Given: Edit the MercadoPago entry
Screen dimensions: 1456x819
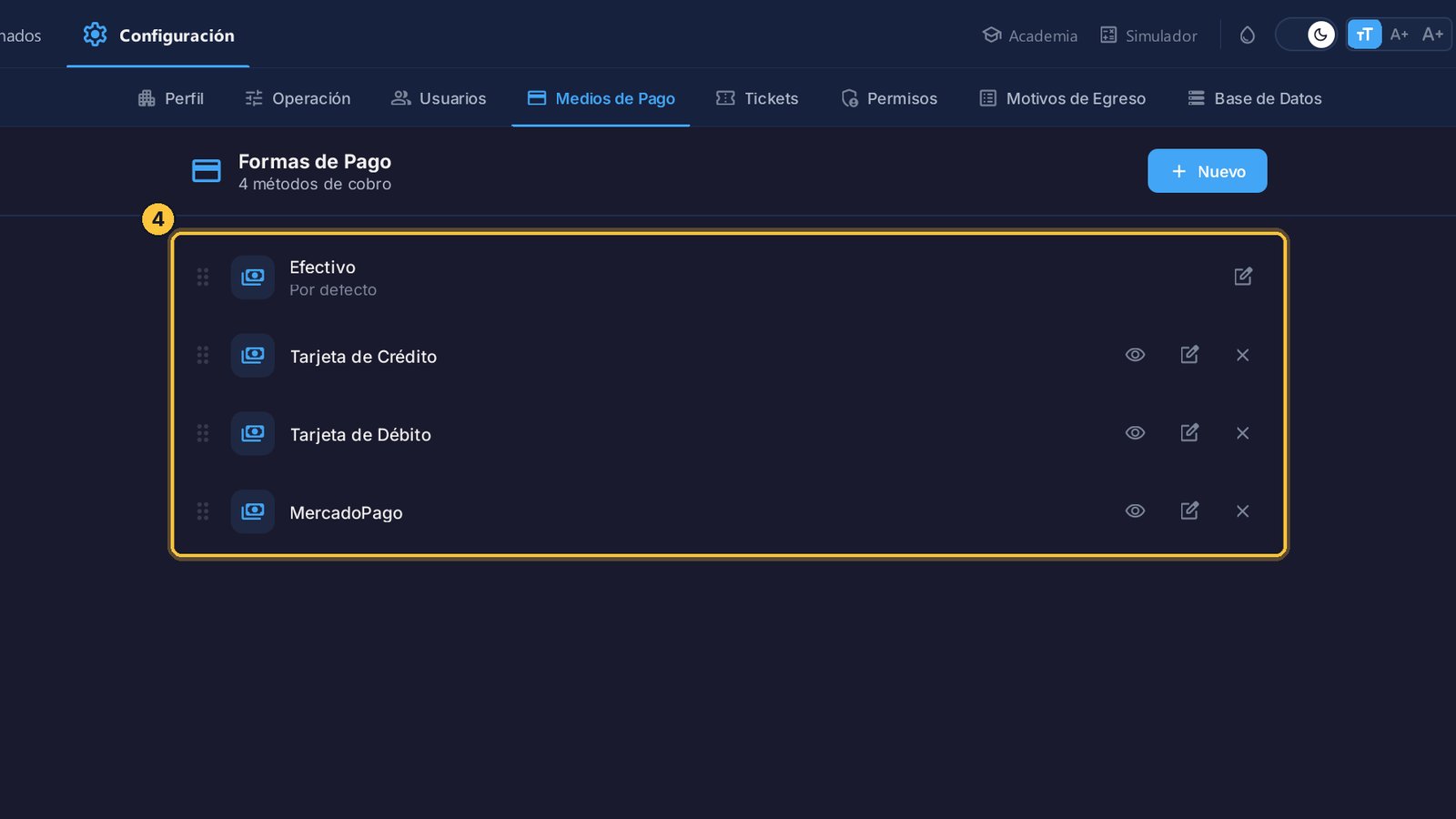Looking at the screenshot, I should point(1189,511).
